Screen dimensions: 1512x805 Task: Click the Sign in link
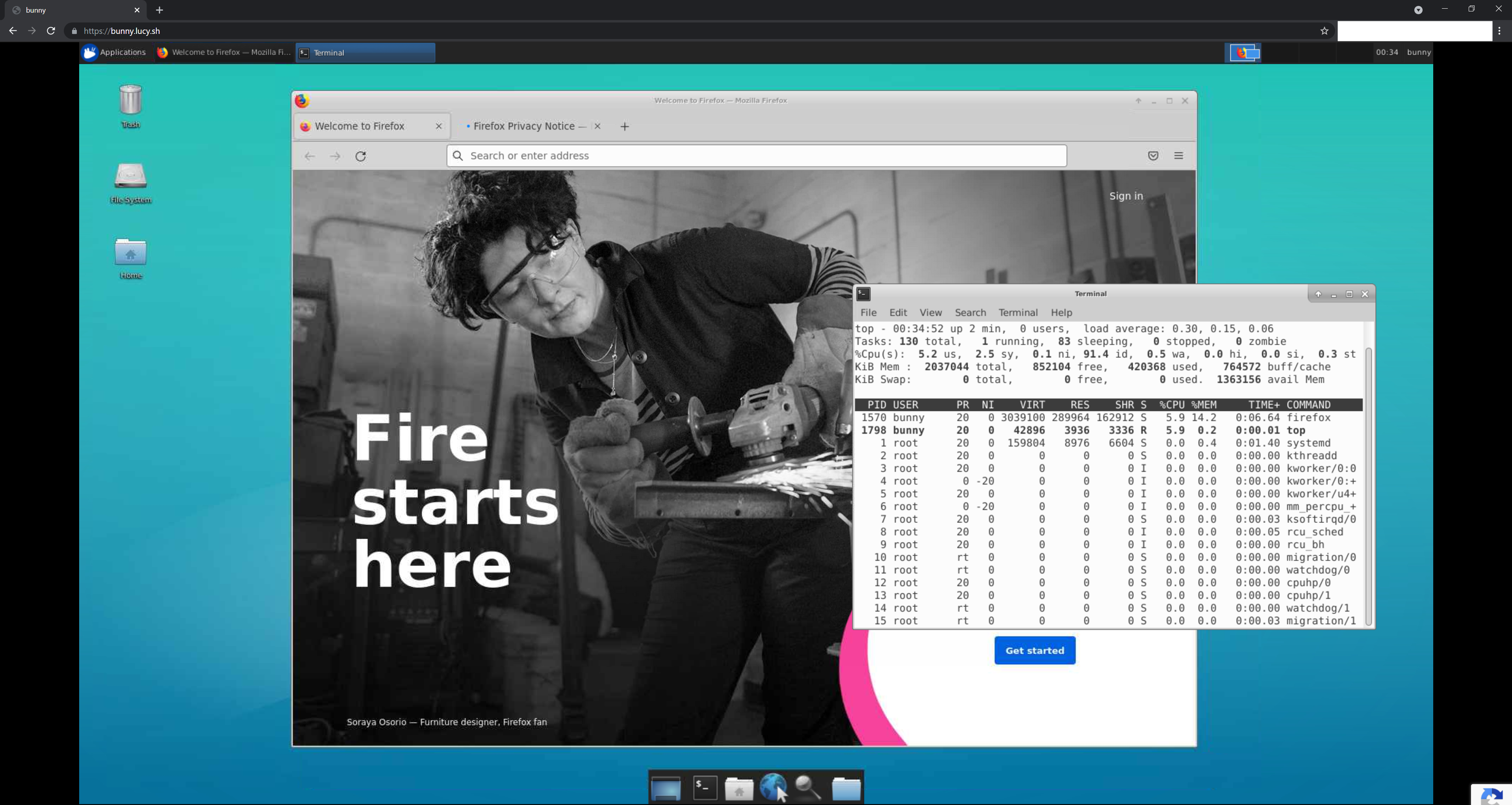coord(1126,196)
